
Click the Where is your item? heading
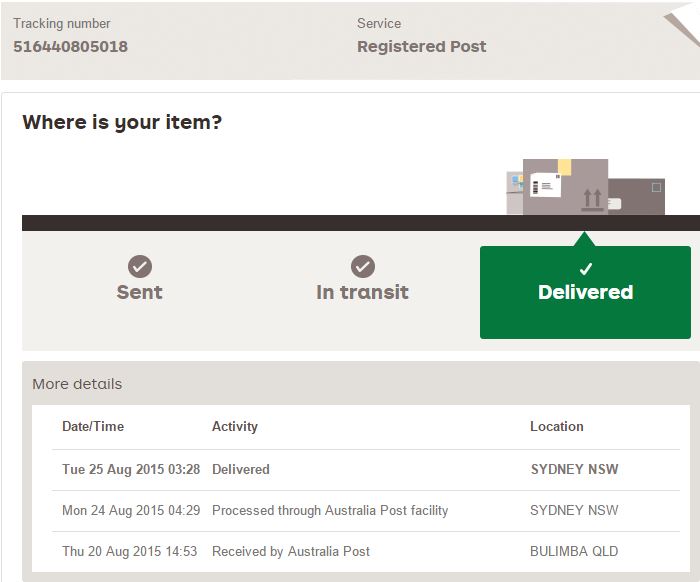pos(122,123)
